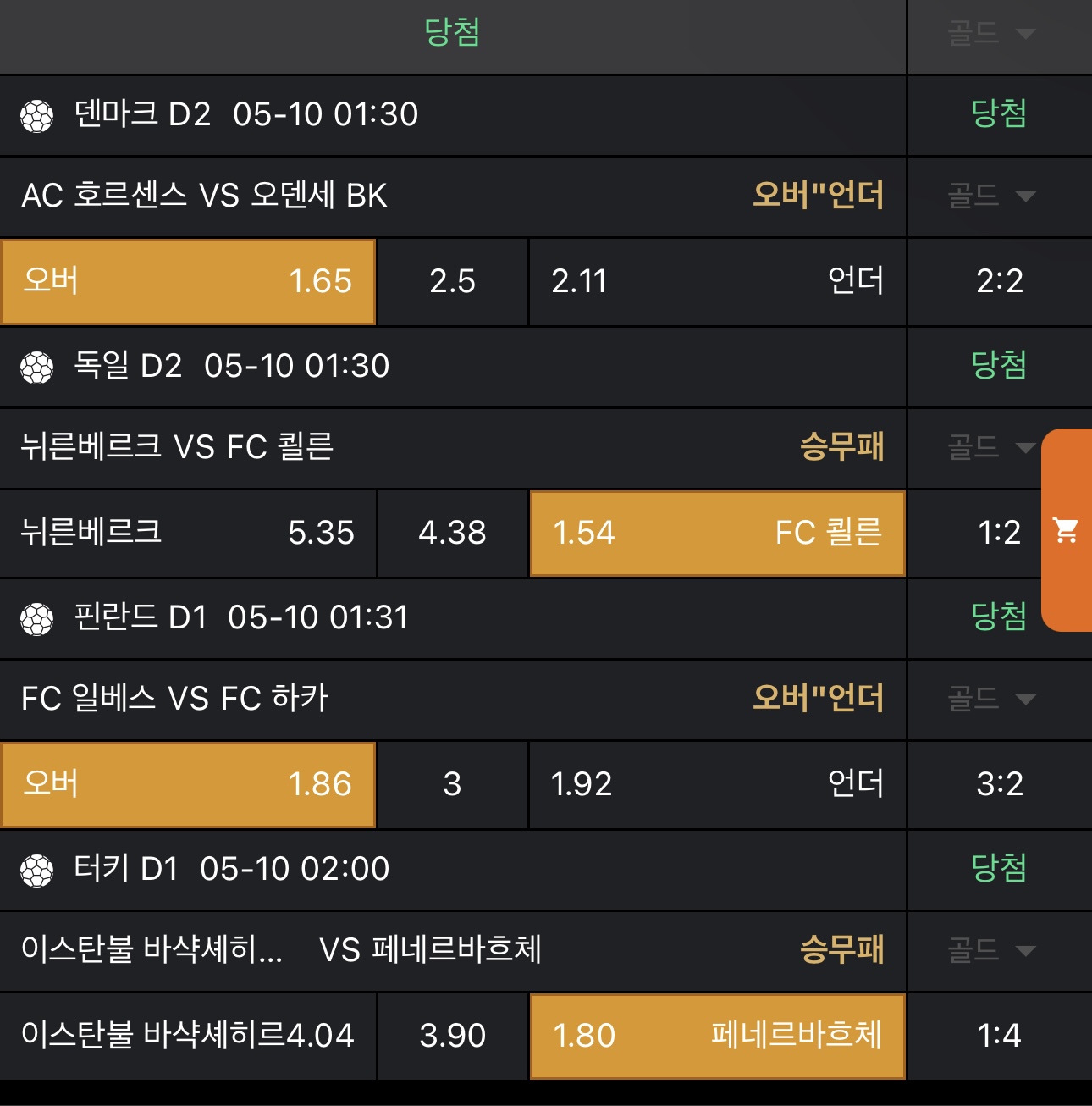Click the 당첨 header tab at top
The width and height of the screenshot is (1092, 1106).
coord(453,33)
